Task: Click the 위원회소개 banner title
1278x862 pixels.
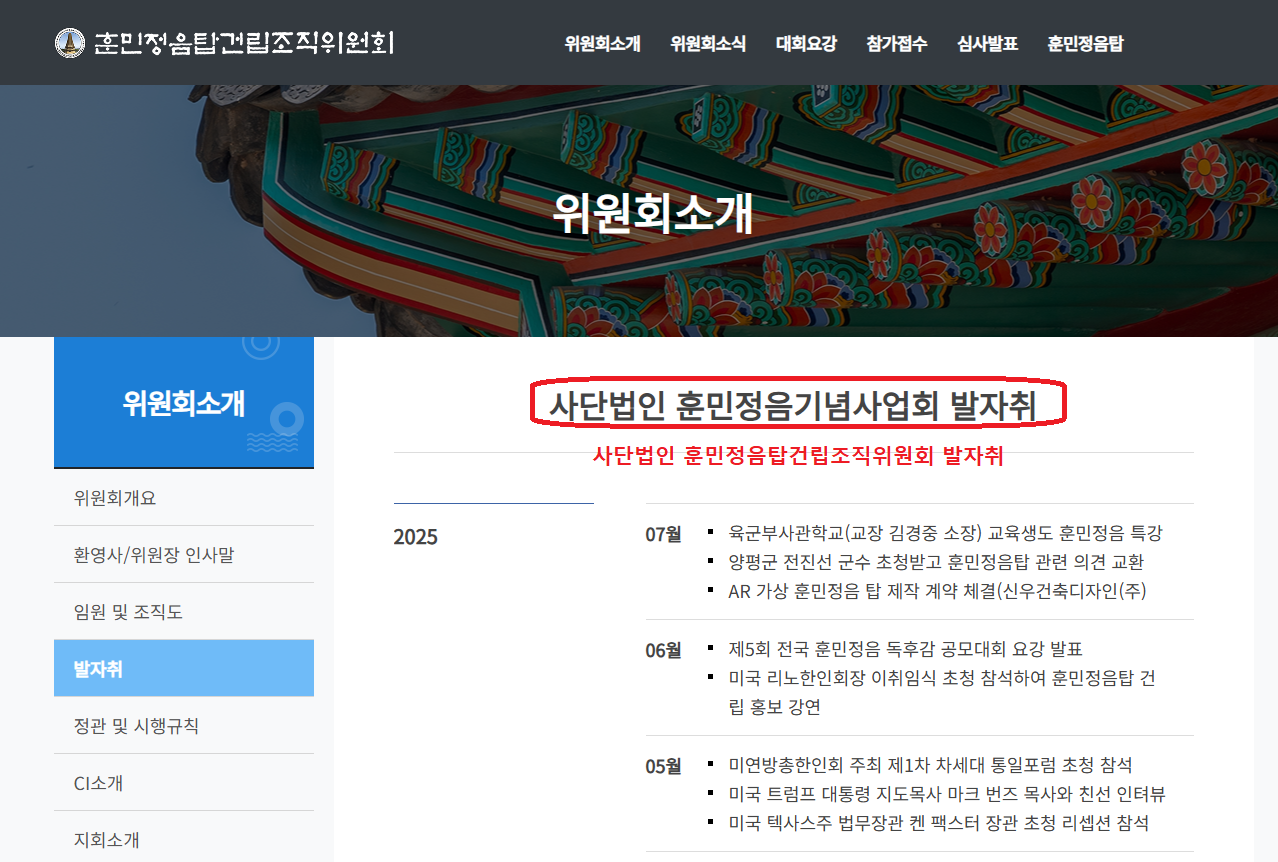Action: point(652,213)
